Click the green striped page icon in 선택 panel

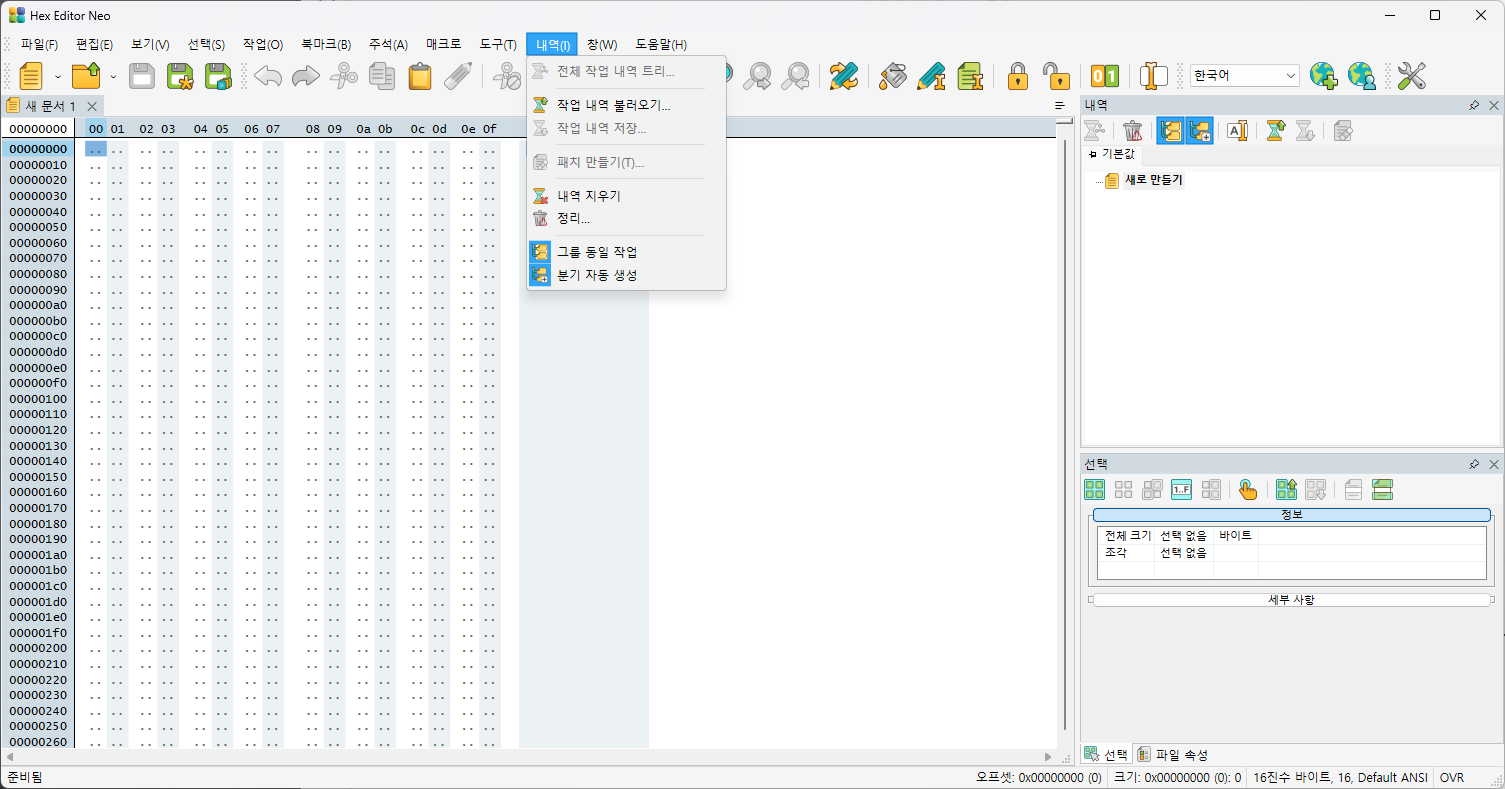tap(1383, 490)
